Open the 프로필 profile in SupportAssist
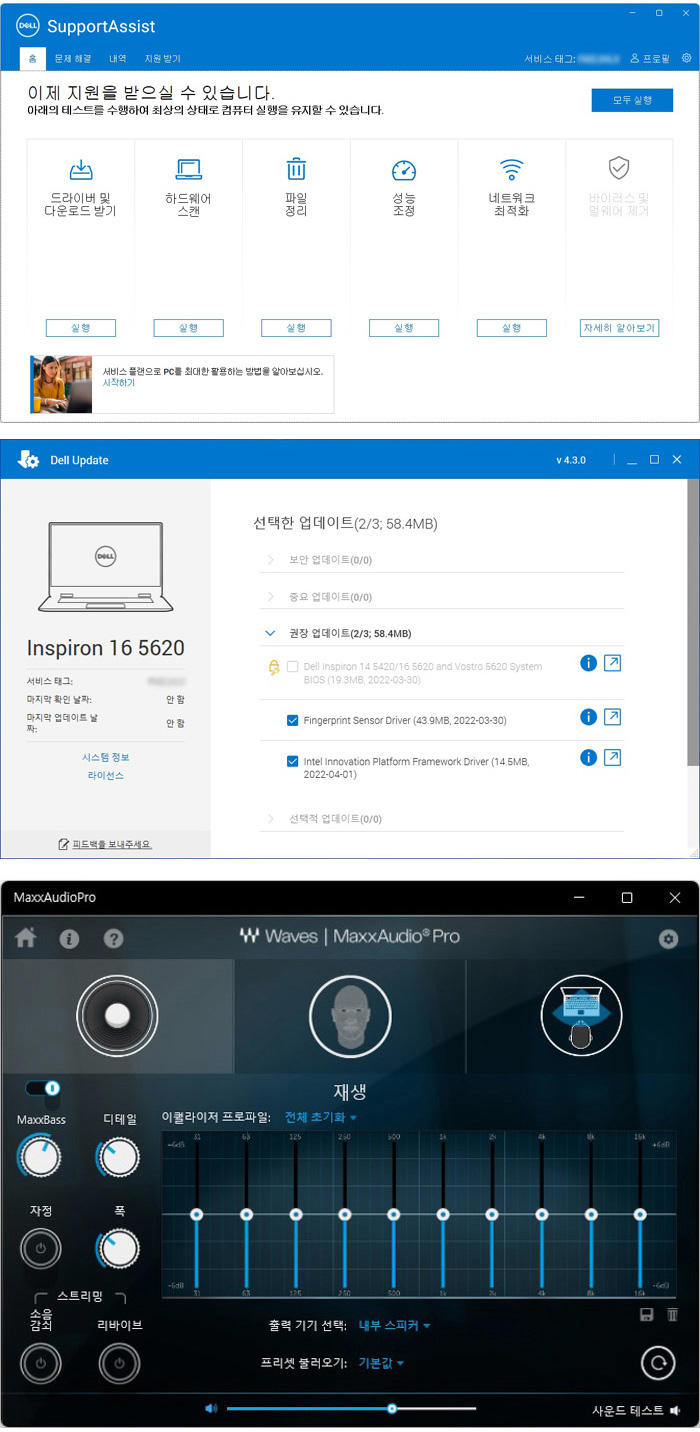Viewport: 700px width, 1432px height. pos(650,59)
